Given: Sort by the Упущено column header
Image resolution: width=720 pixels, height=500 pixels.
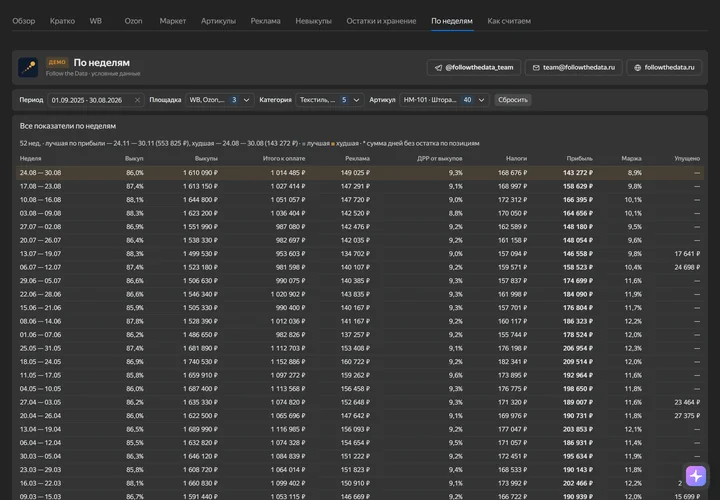Looking at the screenshot, I should pyautogui.click(x=687, y=158).
